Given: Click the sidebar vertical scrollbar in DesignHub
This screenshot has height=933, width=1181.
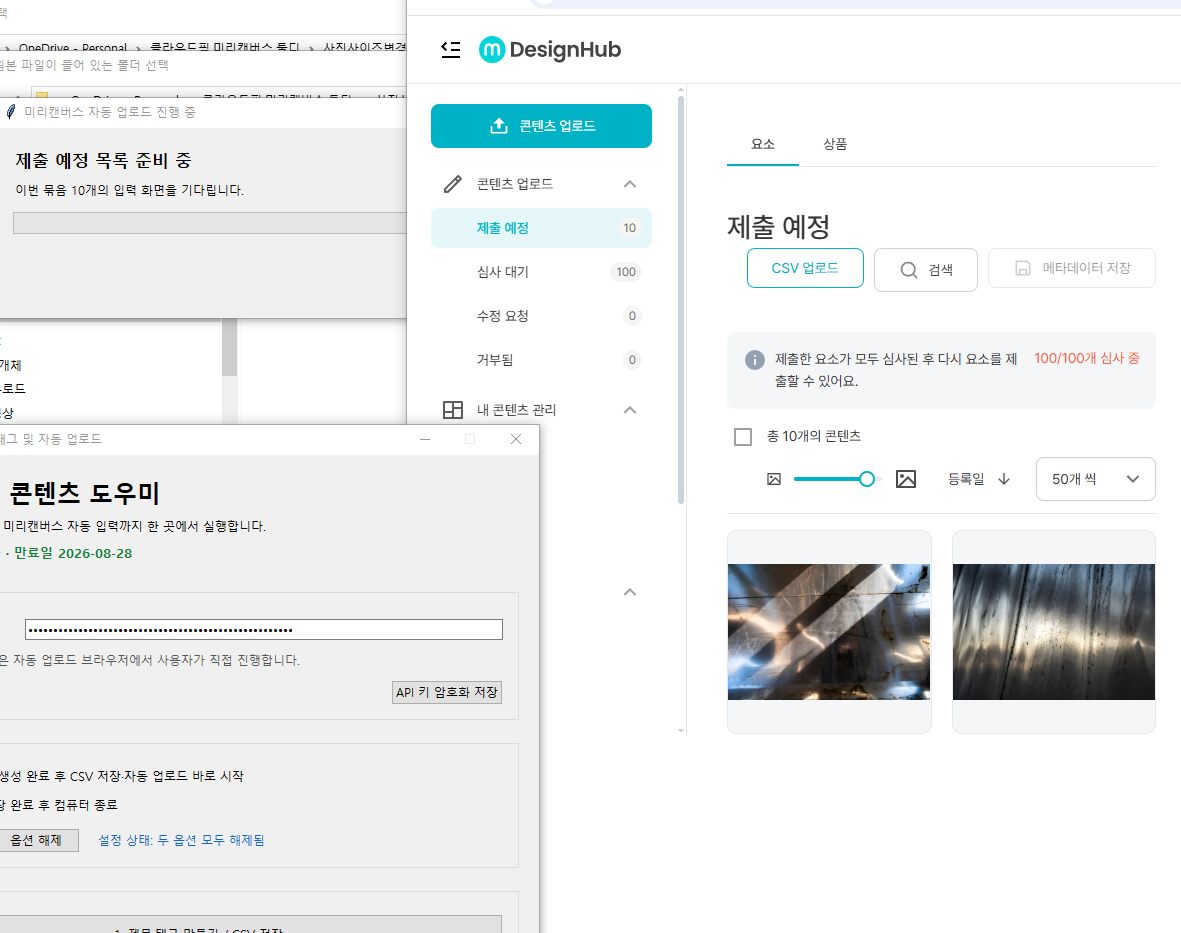Looking at the screenshot, I should 681,300.
